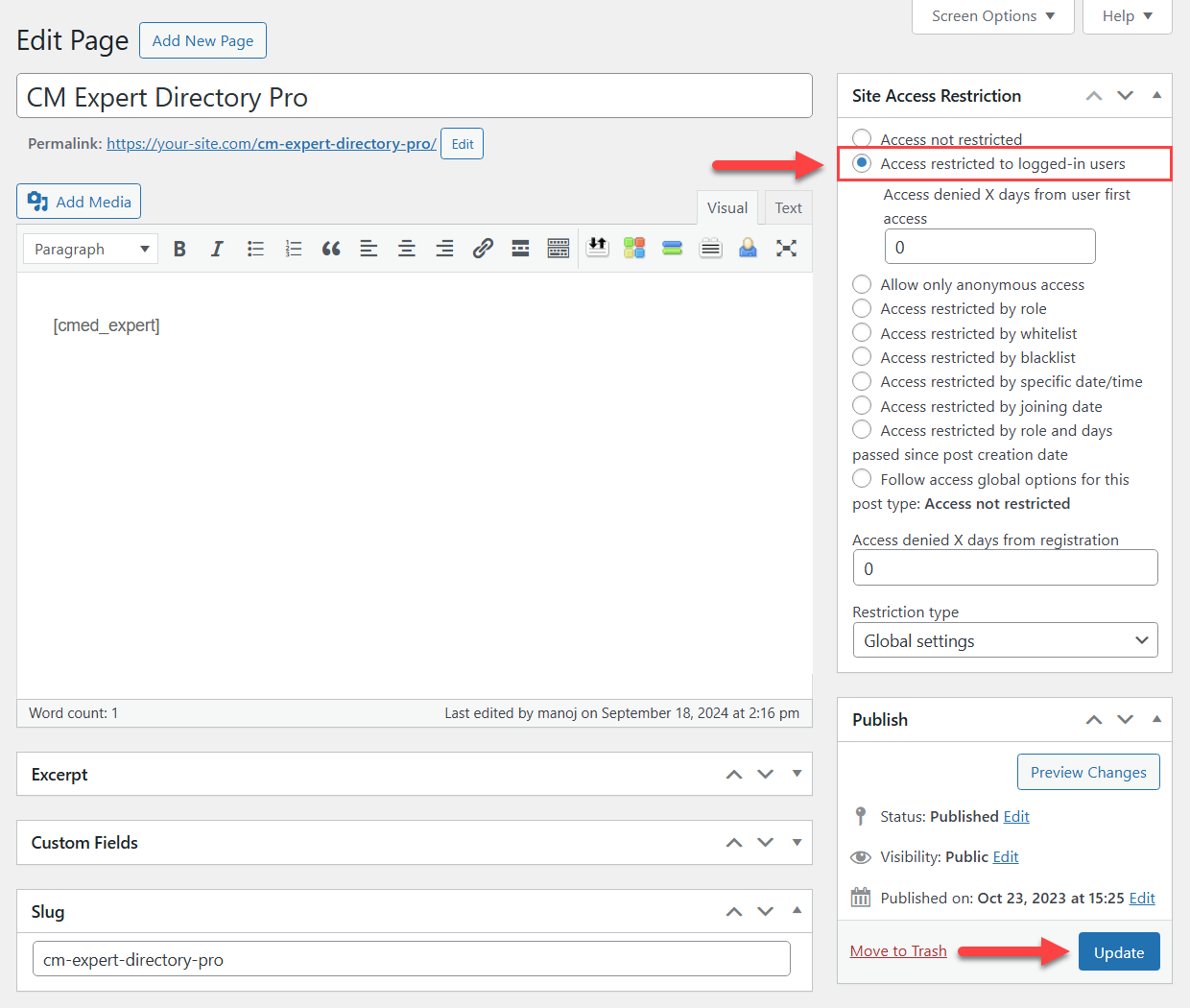The width and height of the screenshot is (1190, 1008).
Task: Edit the Published on date
Action: pyautogui.click(x=1142, y=898)
